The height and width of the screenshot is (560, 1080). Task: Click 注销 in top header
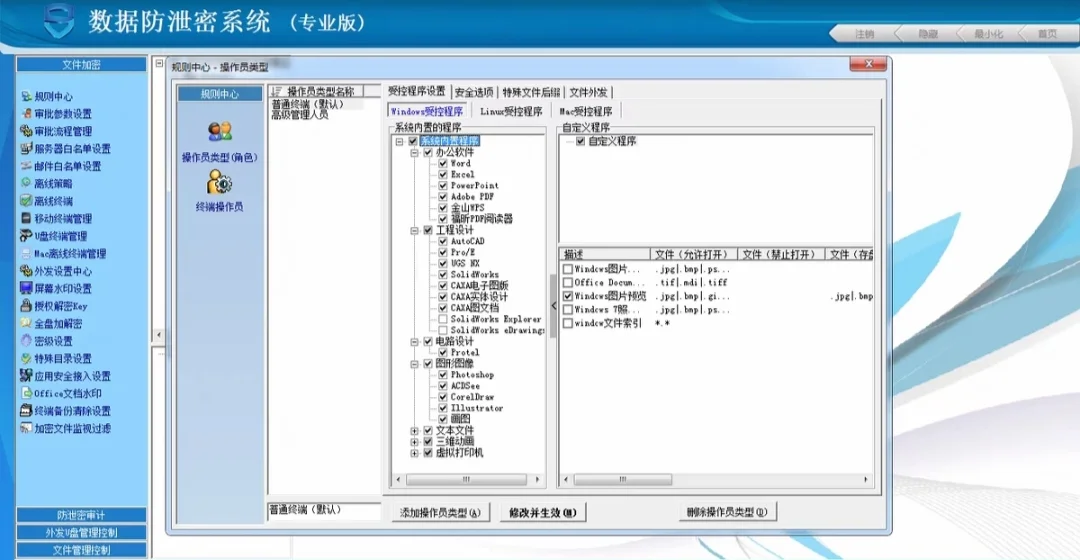864,34
